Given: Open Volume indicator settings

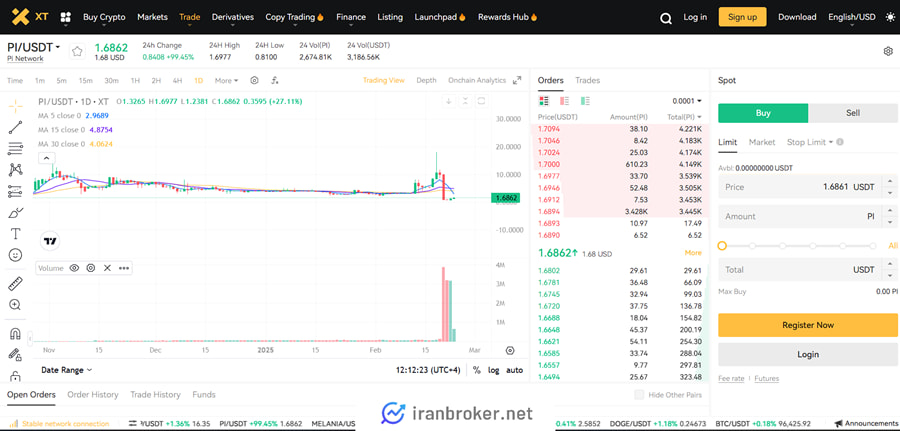Looking at the screenshot, I should click(x=91, y=268).
